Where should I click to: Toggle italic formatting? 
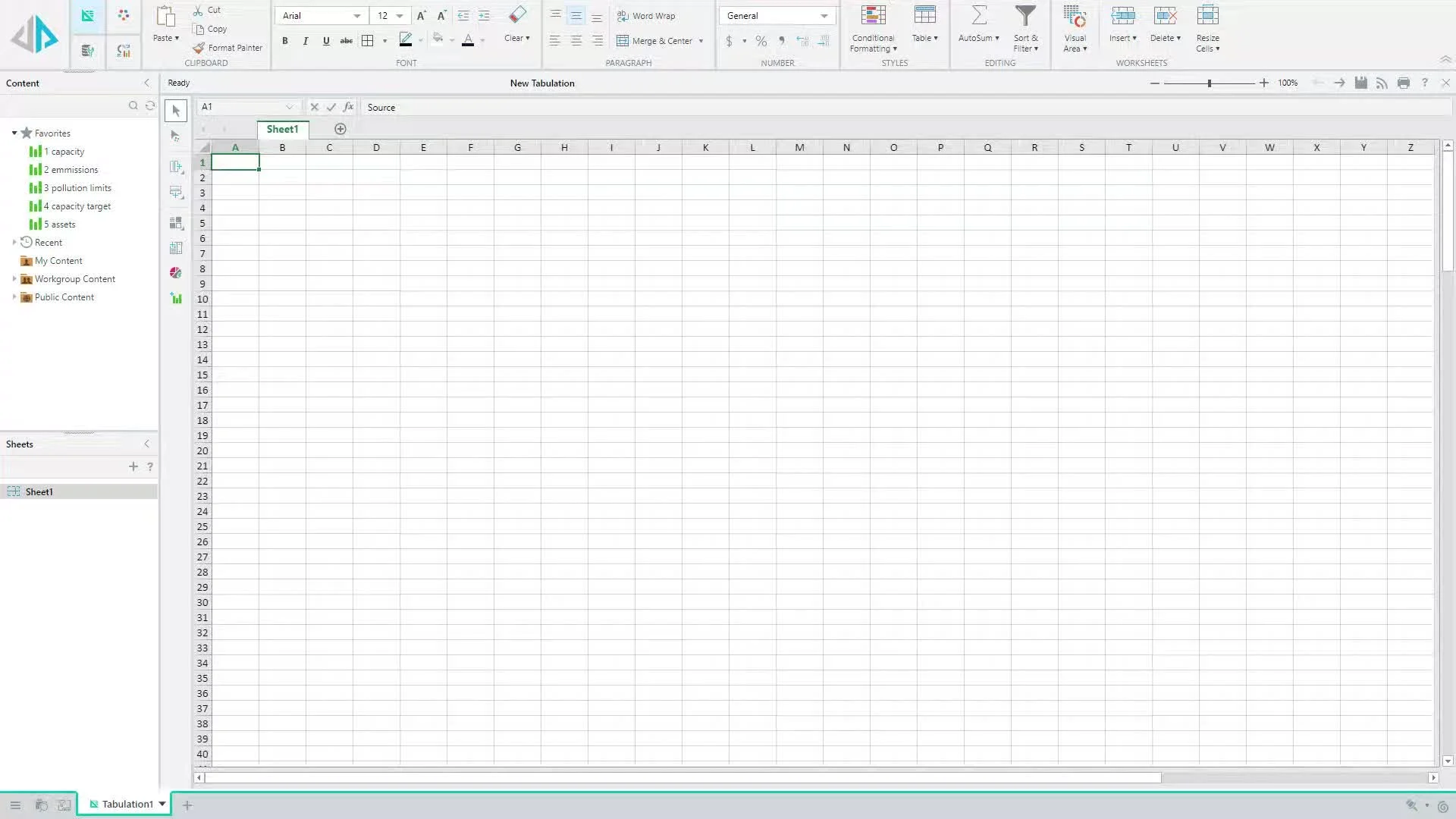click(305, 41)
